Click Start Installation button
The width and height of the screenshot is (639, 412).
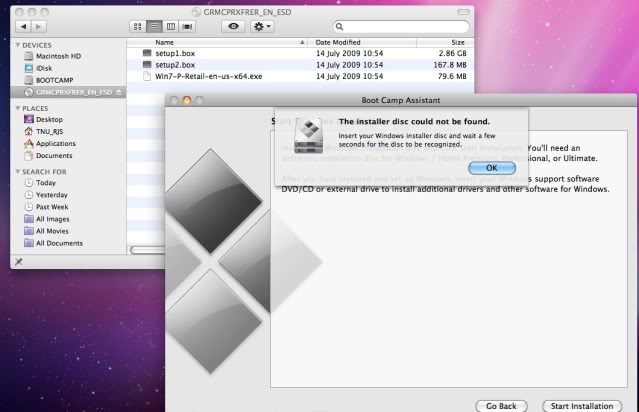(582, 406)
